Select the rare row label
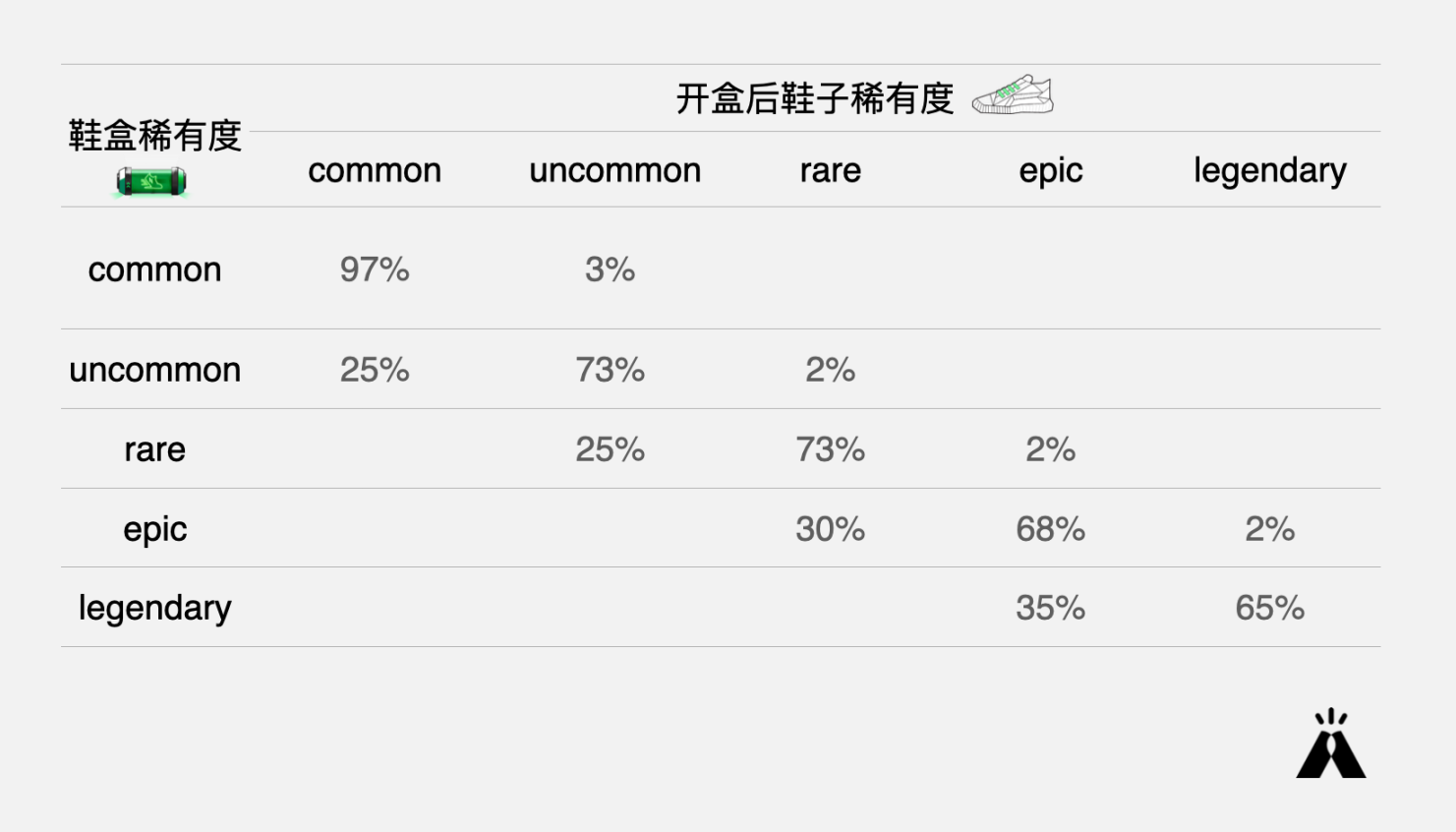Image resolution: width=1456 pixels, height=832 pixels. 154,449
